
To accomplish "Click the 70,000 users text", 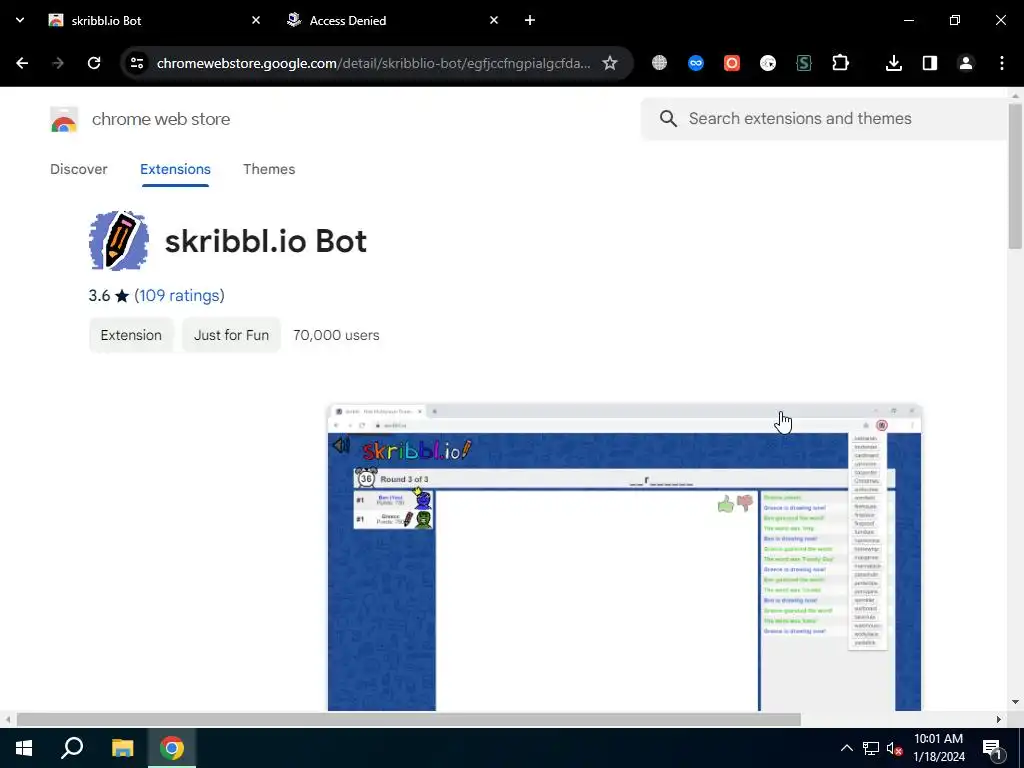I will [336, 335].
